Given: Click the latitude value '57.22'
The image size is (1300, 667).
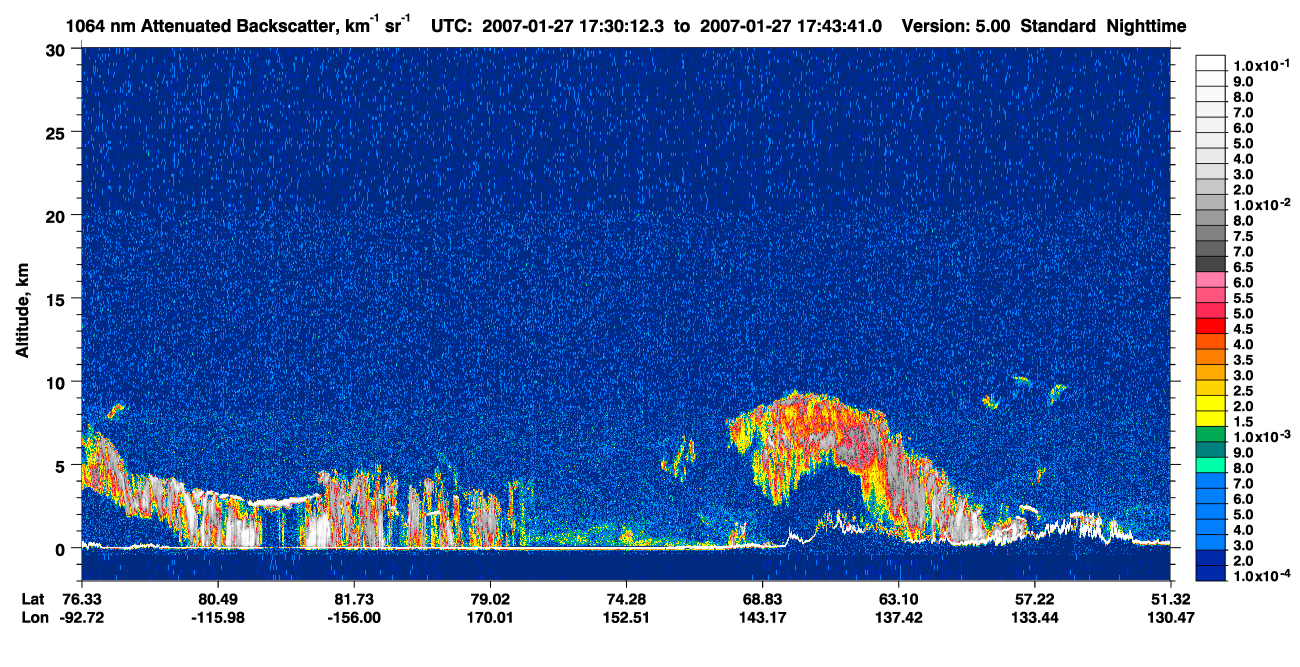Looking at the screenshot, I should (x=1034, y=598).
